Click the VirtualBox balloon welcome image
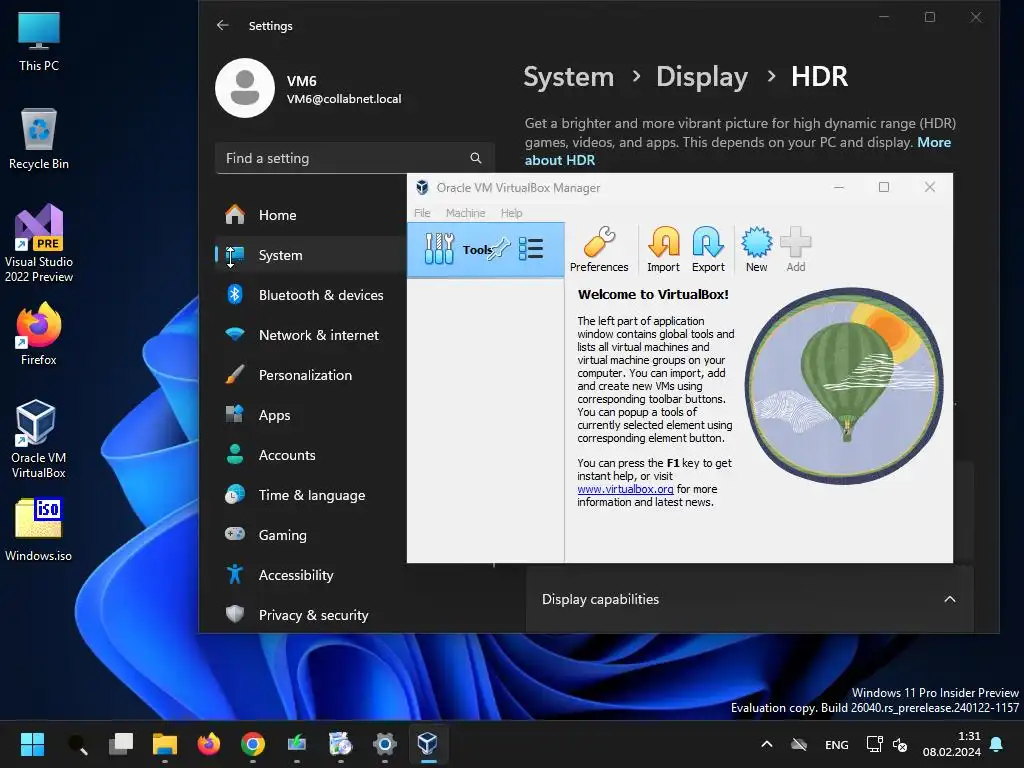 pyautogui.click(x=844, y=385)
